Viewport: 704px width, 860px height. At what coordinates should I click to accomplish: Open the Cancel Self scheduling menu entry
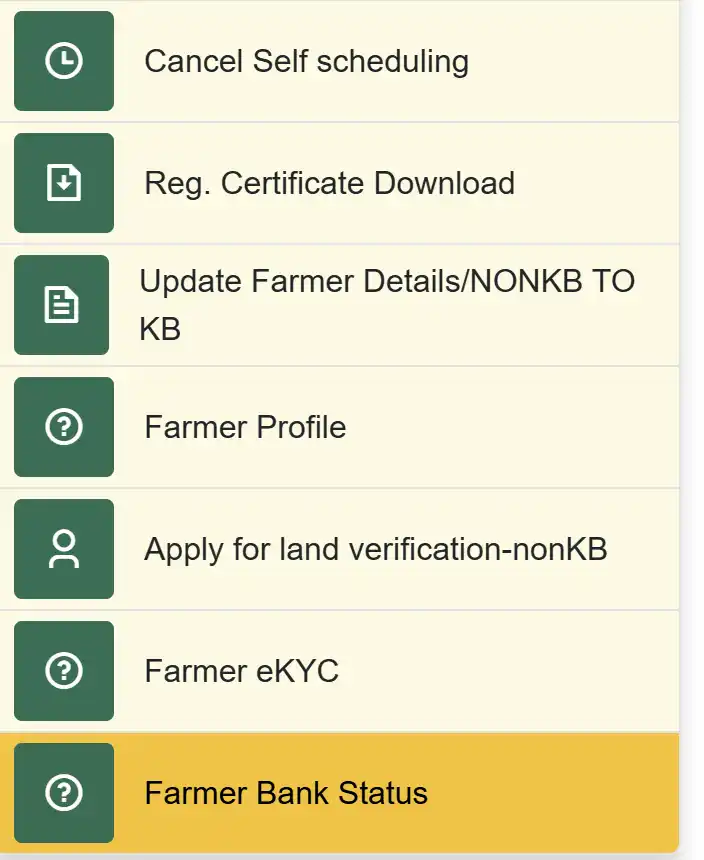(339, 61)
